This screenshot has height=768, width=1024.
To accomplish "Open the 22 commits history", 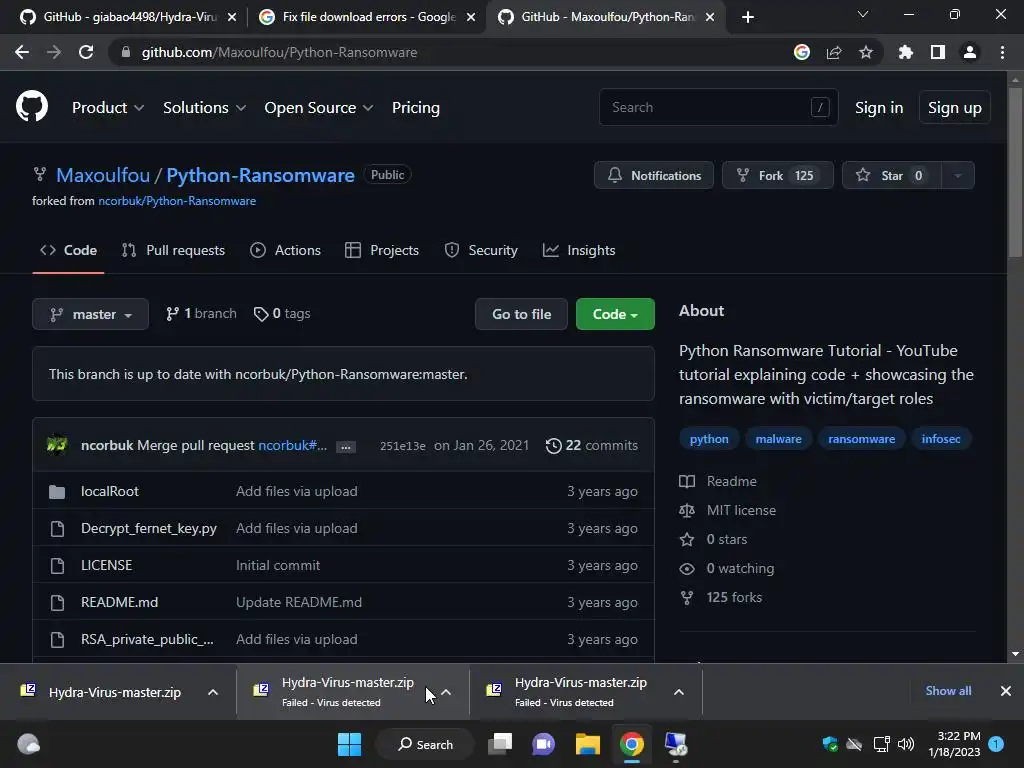I will tap(592, 445).
